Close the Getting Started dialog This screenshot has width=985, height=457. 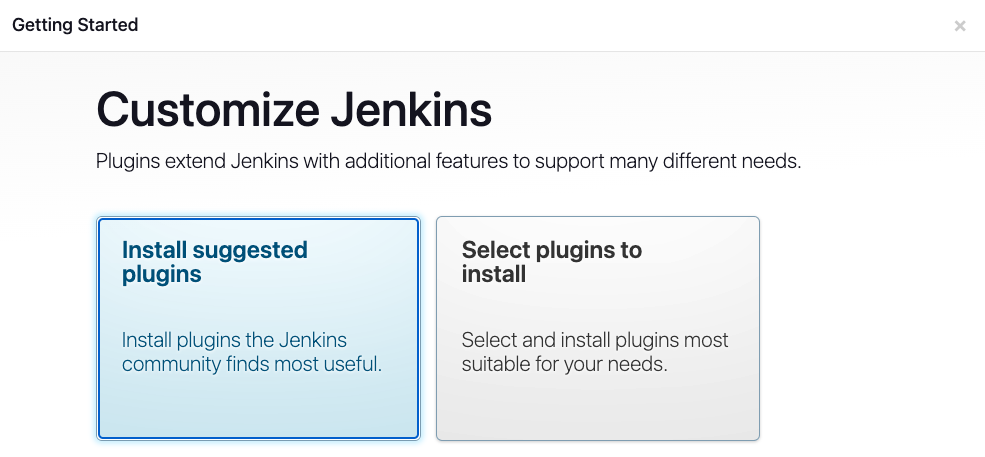tap(960, 26)
